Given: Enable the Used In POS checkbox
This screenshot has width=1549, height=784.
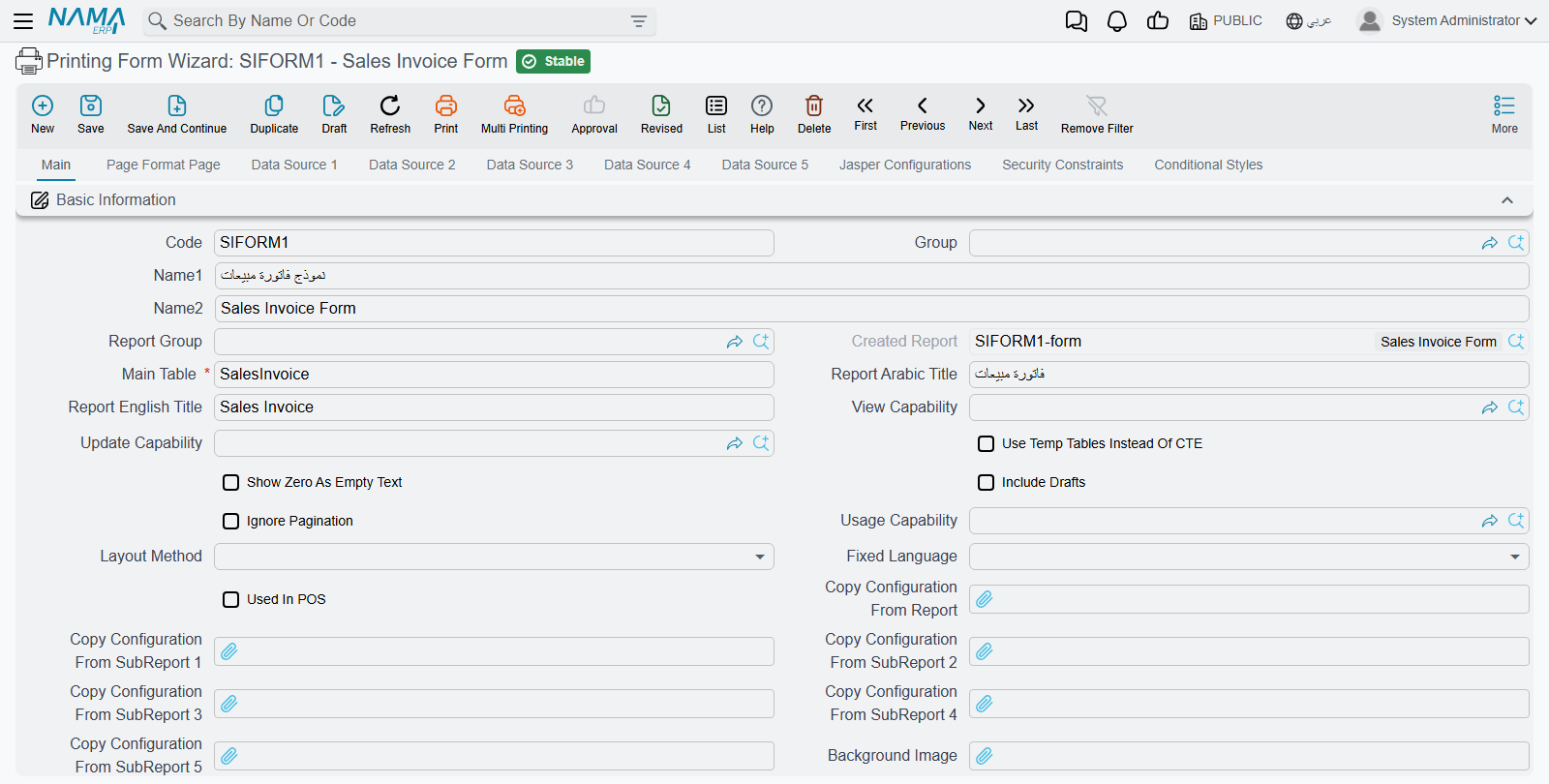Looking at the screenshot, I should tap(231, 599).
